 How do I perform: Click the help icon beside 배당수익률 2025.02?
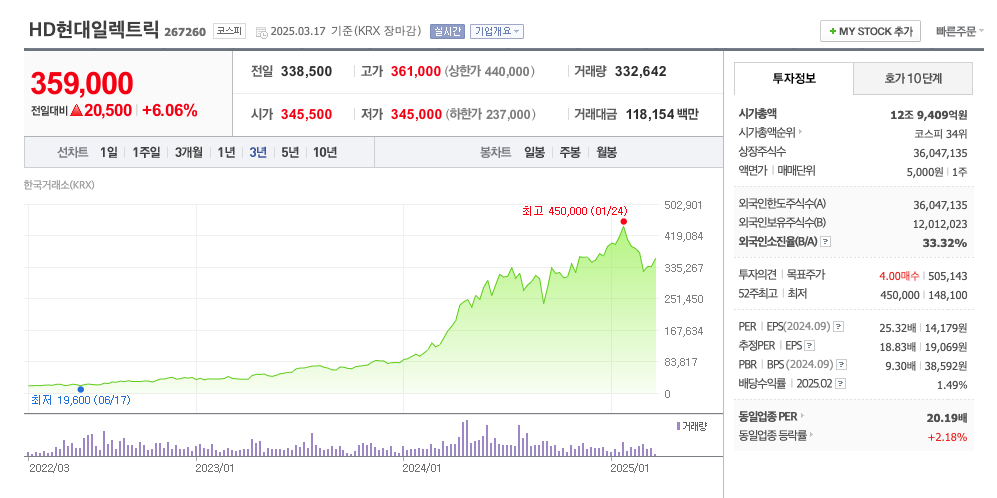[x=841, y=384]
